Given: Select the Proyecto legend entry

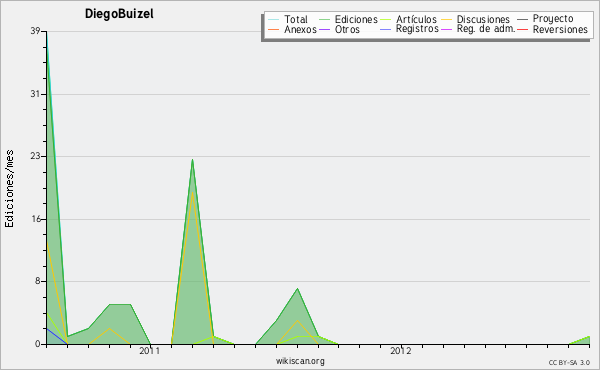Looking at the screenshot, I should pyautogui.click(x=545, y=18).
